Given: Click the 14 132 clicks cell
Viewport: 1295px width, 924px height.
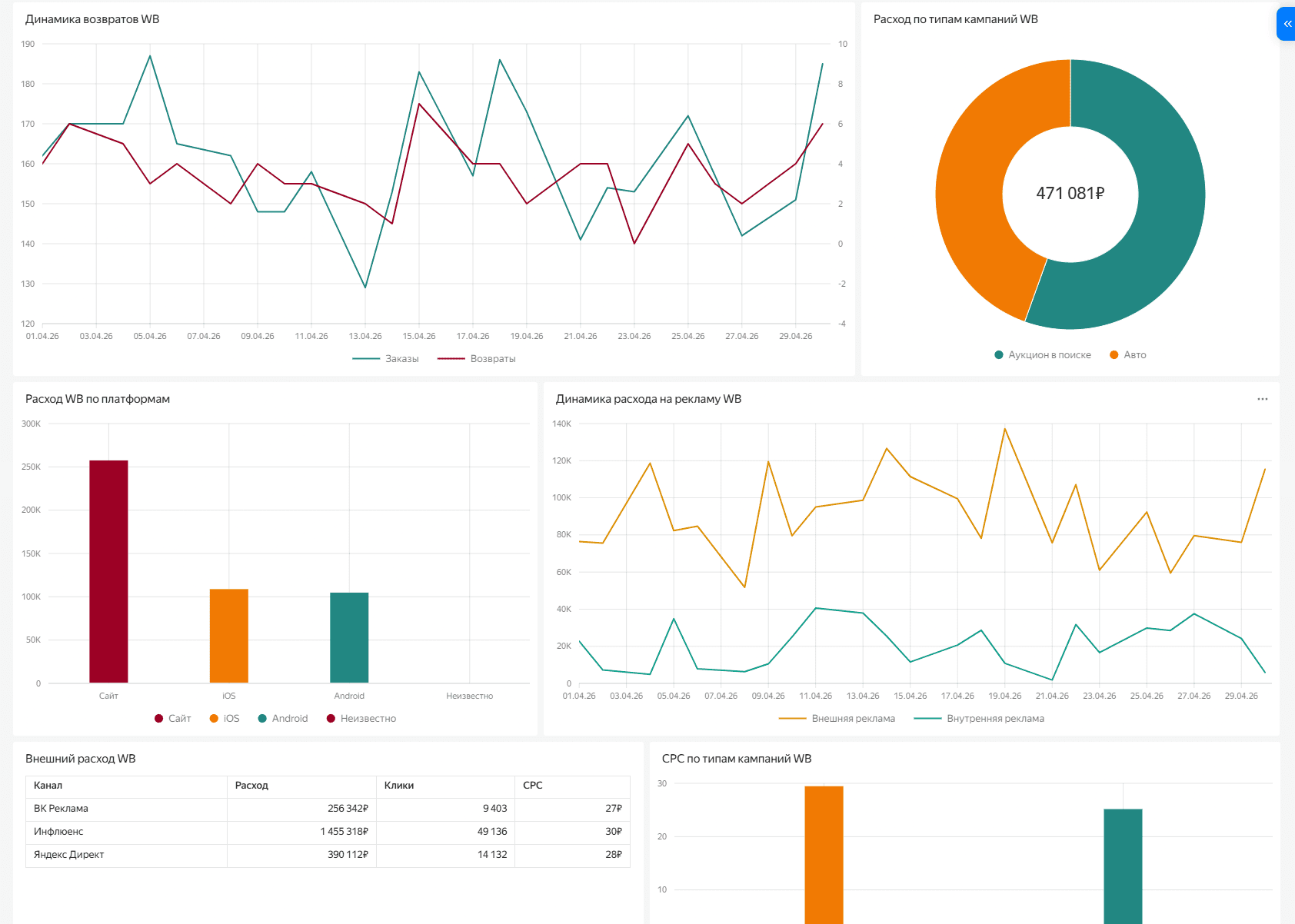Looking at the screenshot, I should [445, 855].
